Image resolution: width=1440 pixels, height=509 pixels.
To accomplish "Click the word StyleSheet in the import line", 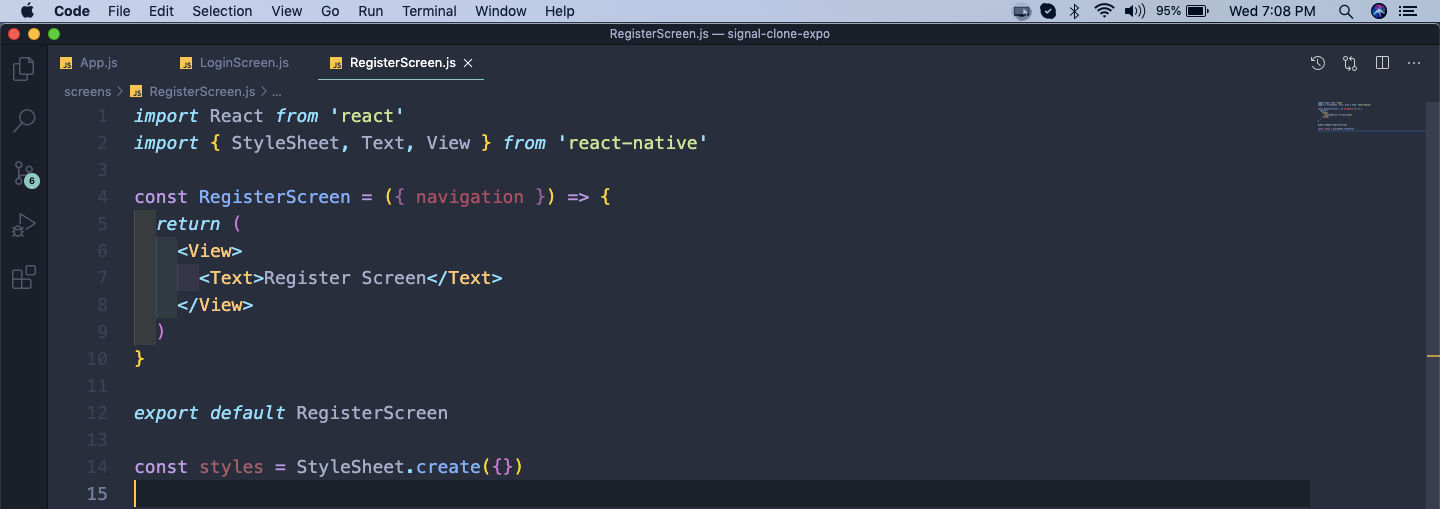I will click(285, 143).
